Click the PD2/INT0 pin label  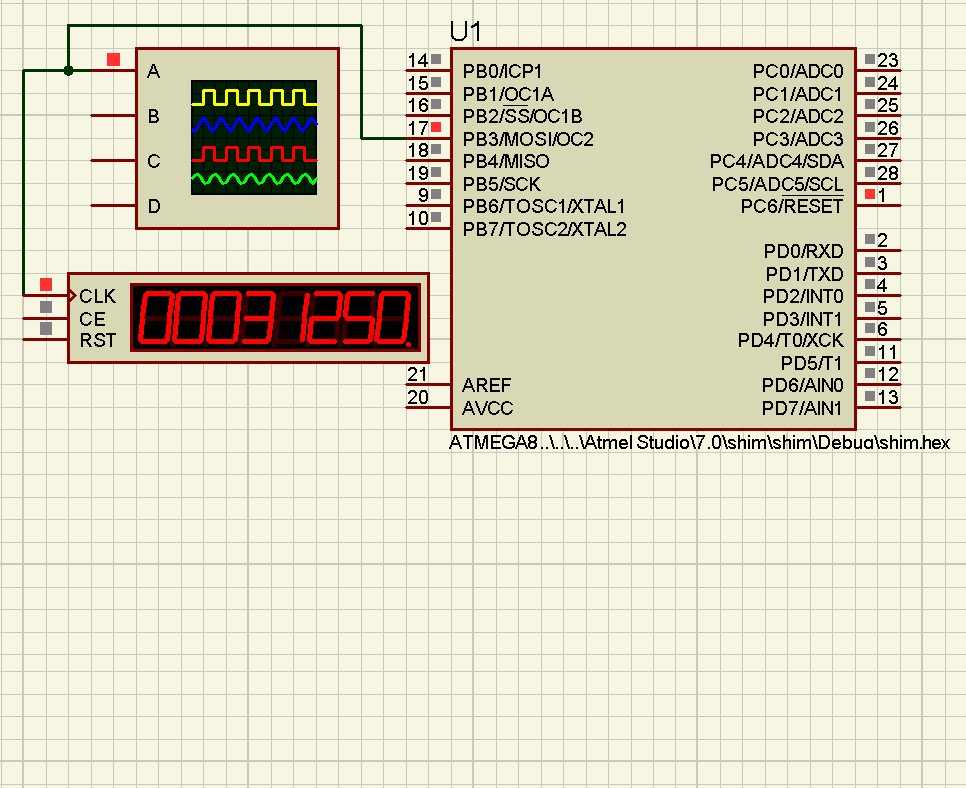[x=803, y=296]
